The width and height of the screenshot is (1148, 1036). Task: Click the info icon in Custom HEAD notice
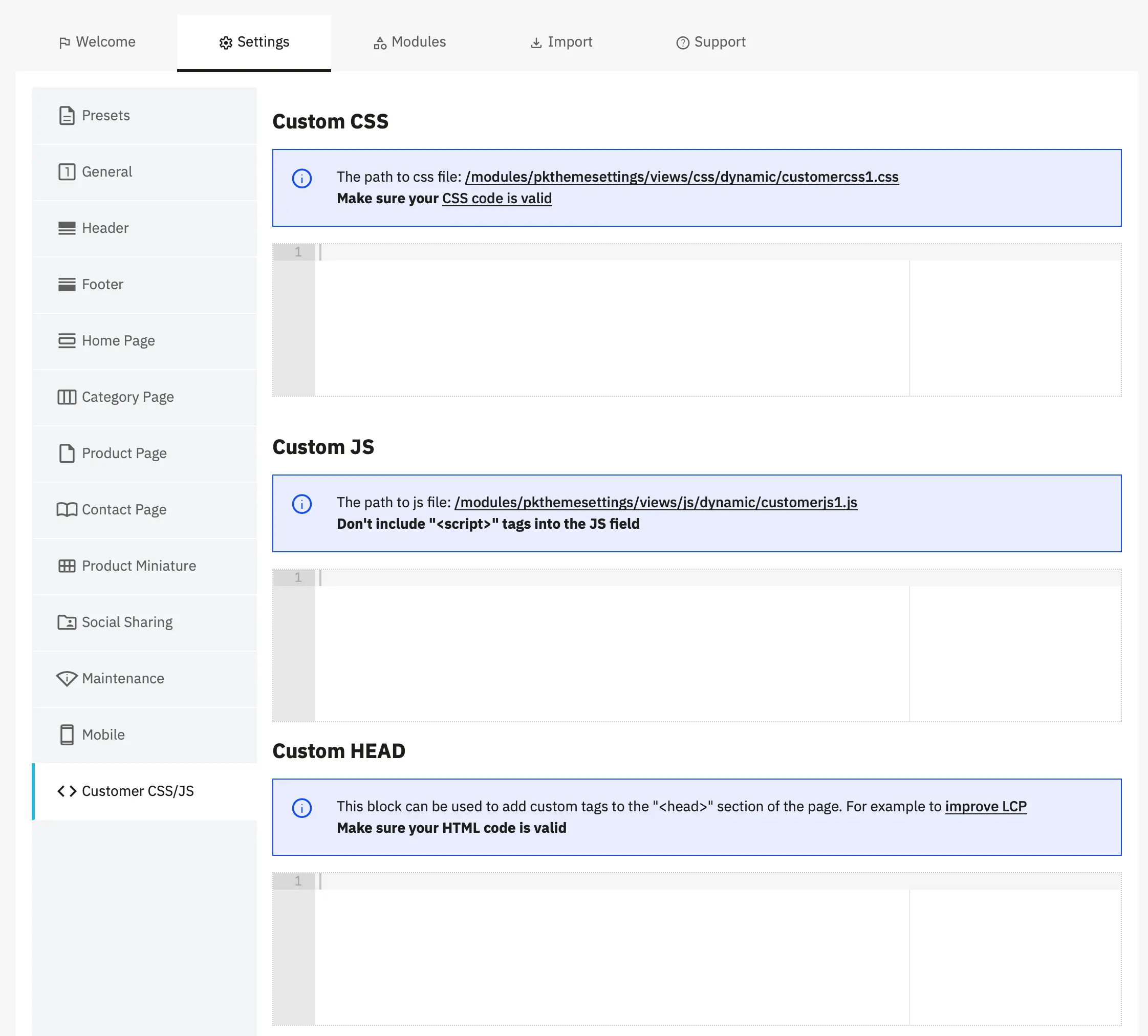click(302, 808)
